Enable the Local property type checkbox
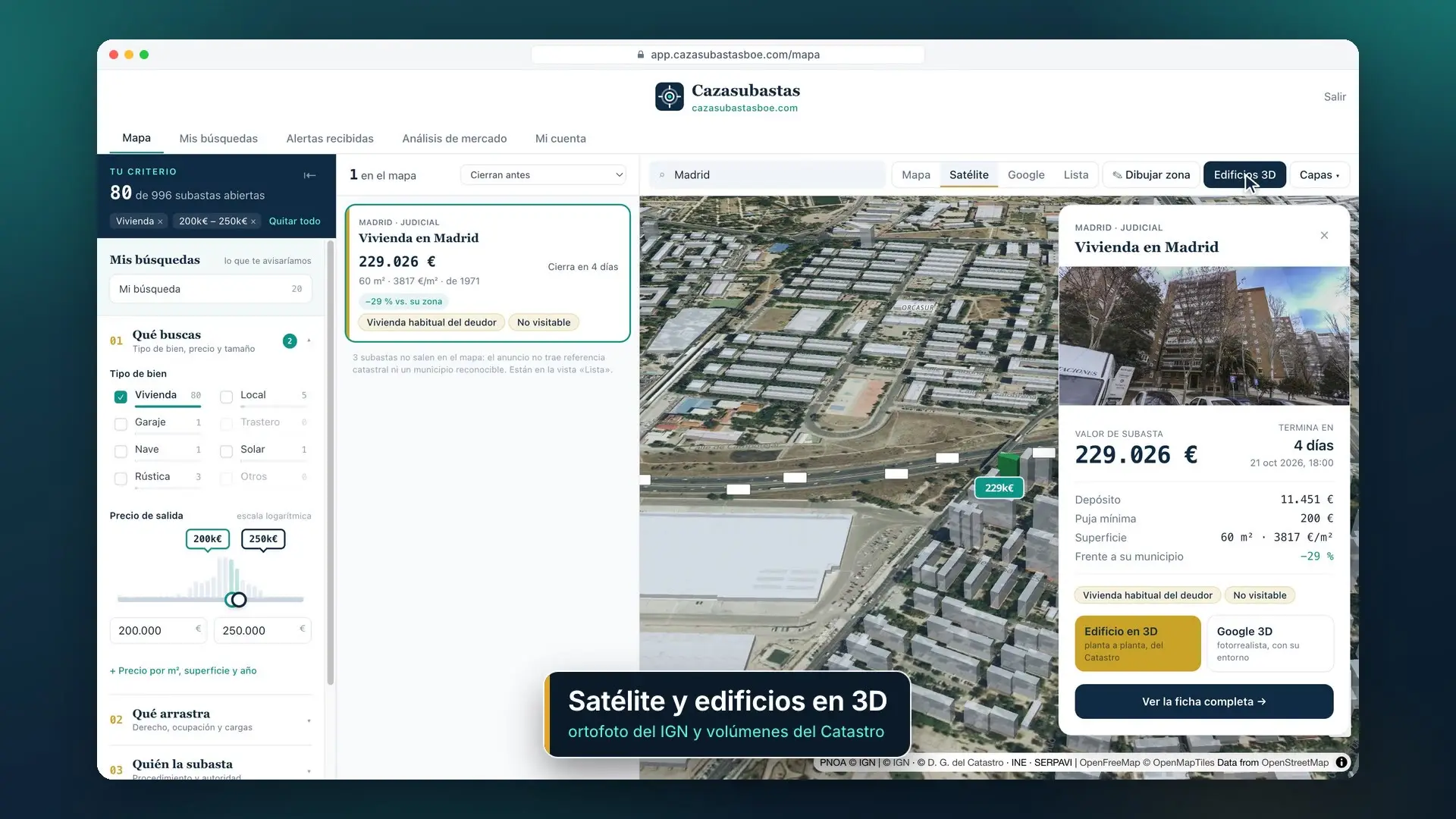The width and height of the screenshot is (1456, 819). pyautogui.click(x=226, y=397)
